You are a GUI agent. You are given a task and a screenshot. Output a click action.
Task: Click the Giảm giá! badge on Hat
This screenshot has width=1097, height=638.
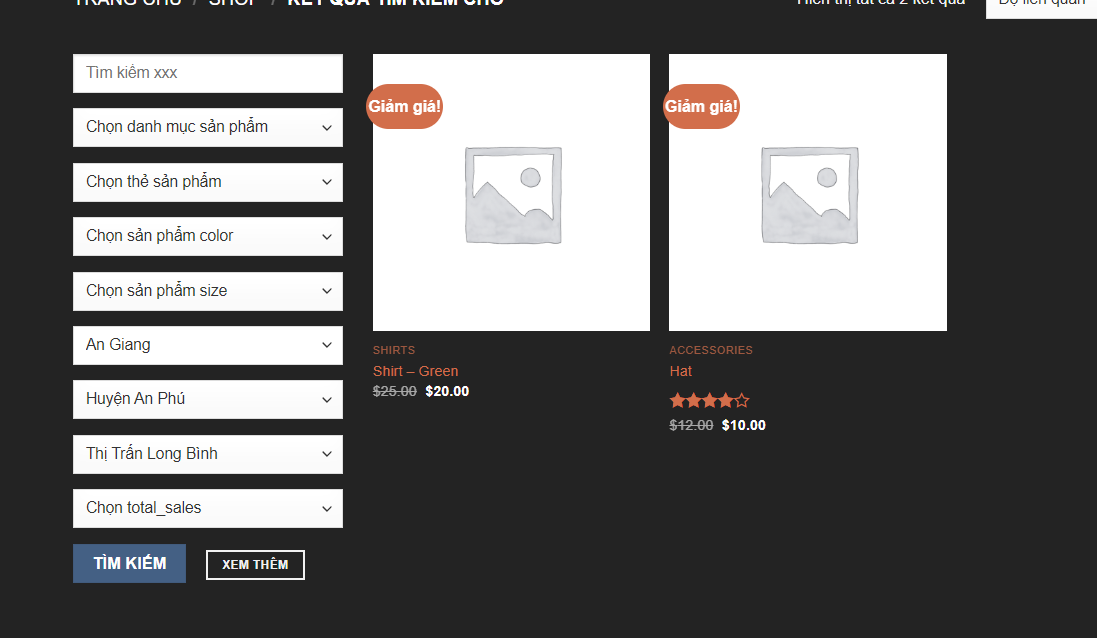701,106
